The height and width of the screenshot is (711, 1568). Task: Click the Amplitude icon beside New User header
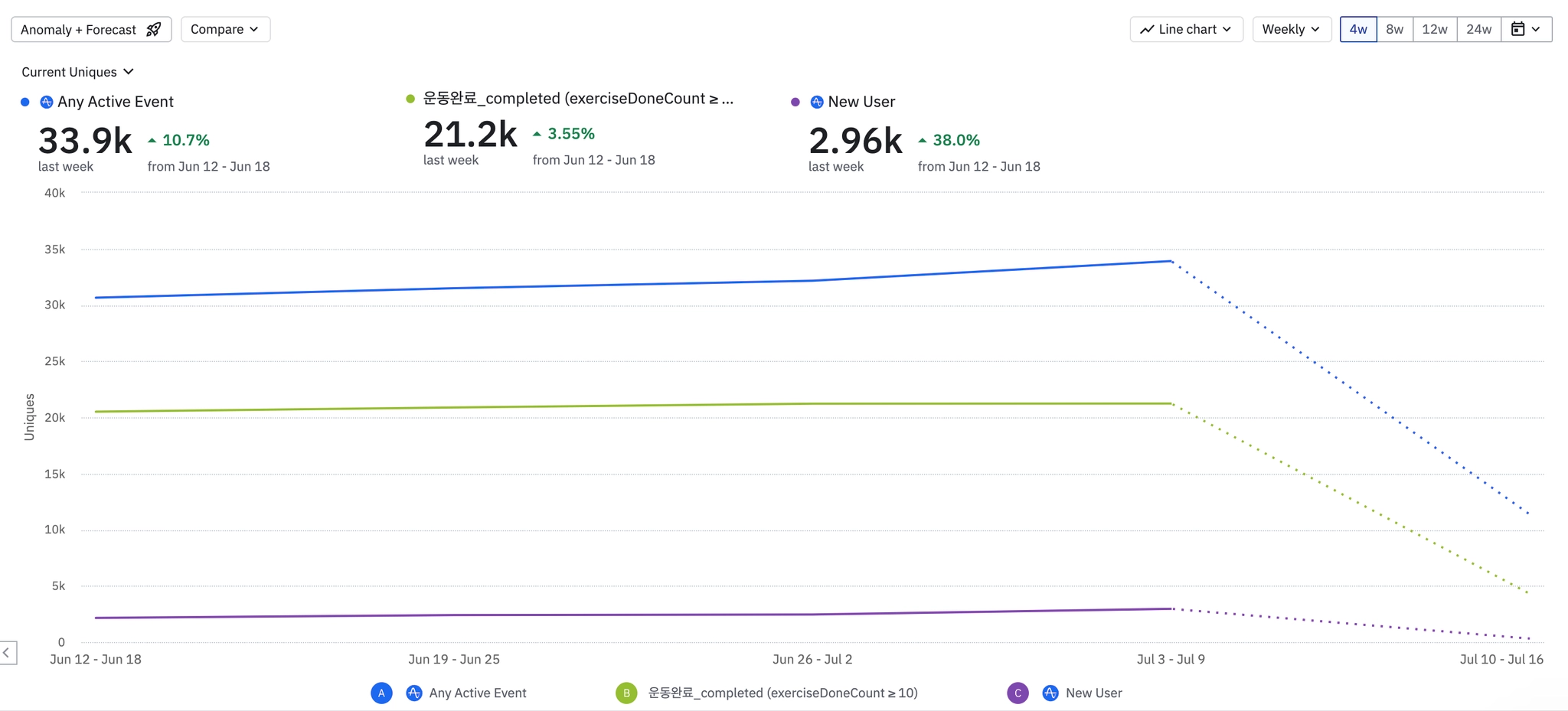tap(817, 102)
